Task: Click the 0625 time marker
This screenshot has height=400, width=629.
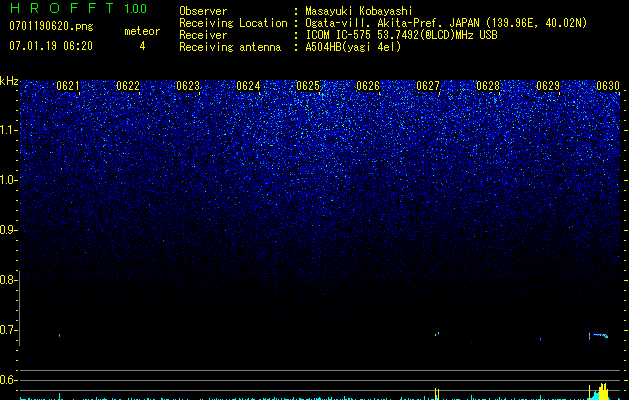Action: click(x=308, y=86)
